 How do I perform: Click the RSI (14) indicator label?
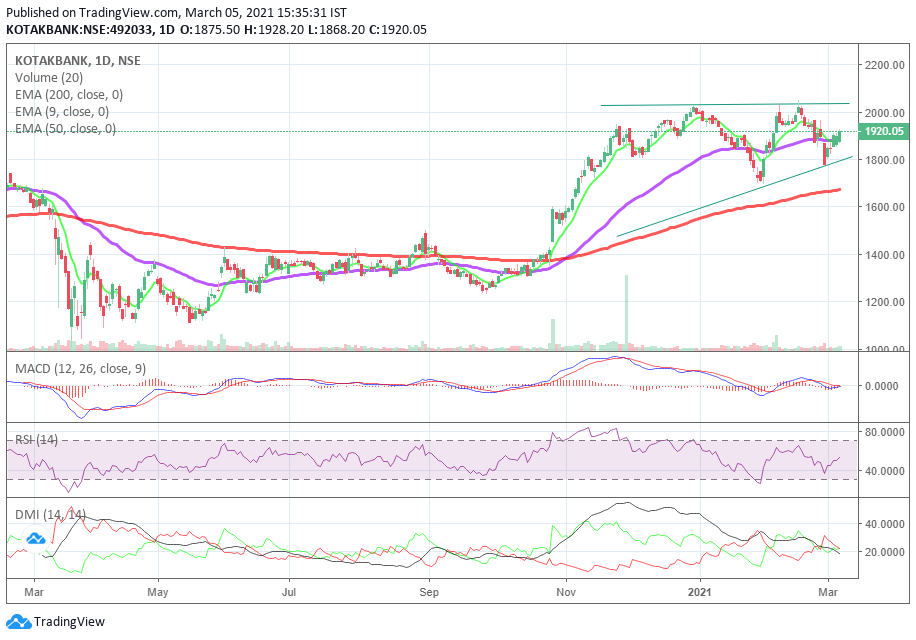point(36,440)
